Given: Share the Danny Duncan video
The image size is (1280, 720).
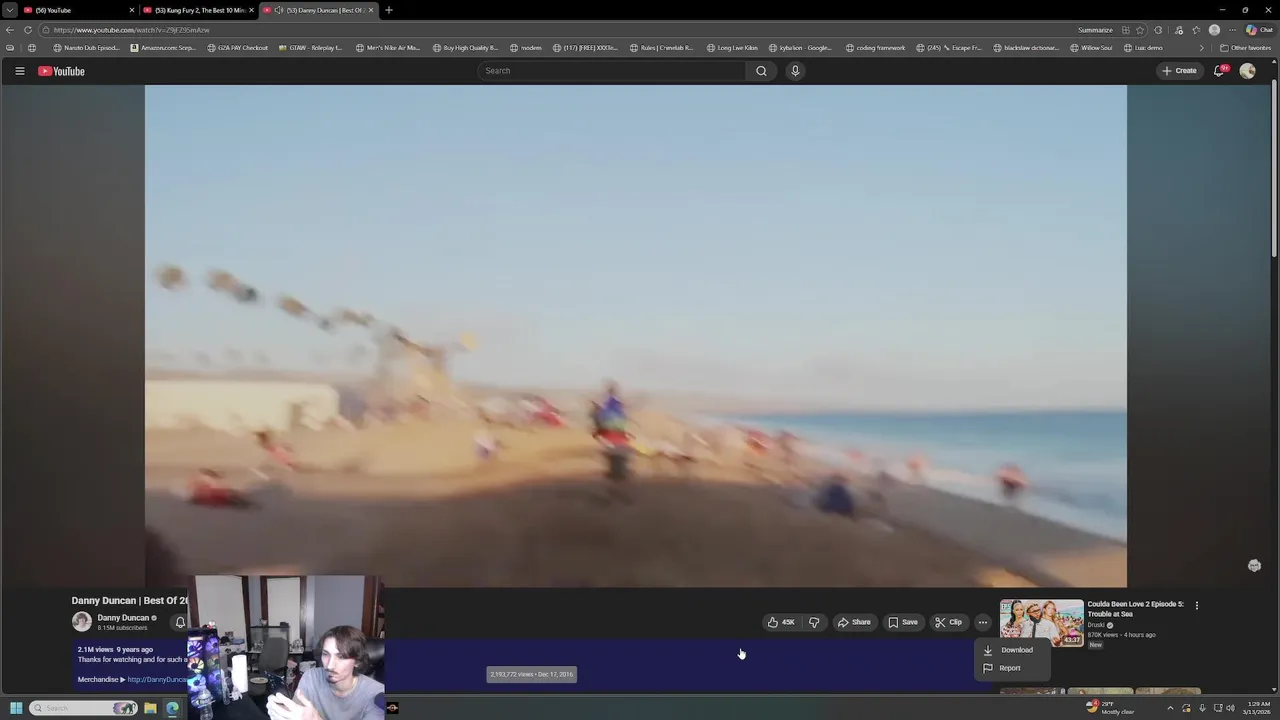Looking at the screenshot, I should click(x=854, y=622).
